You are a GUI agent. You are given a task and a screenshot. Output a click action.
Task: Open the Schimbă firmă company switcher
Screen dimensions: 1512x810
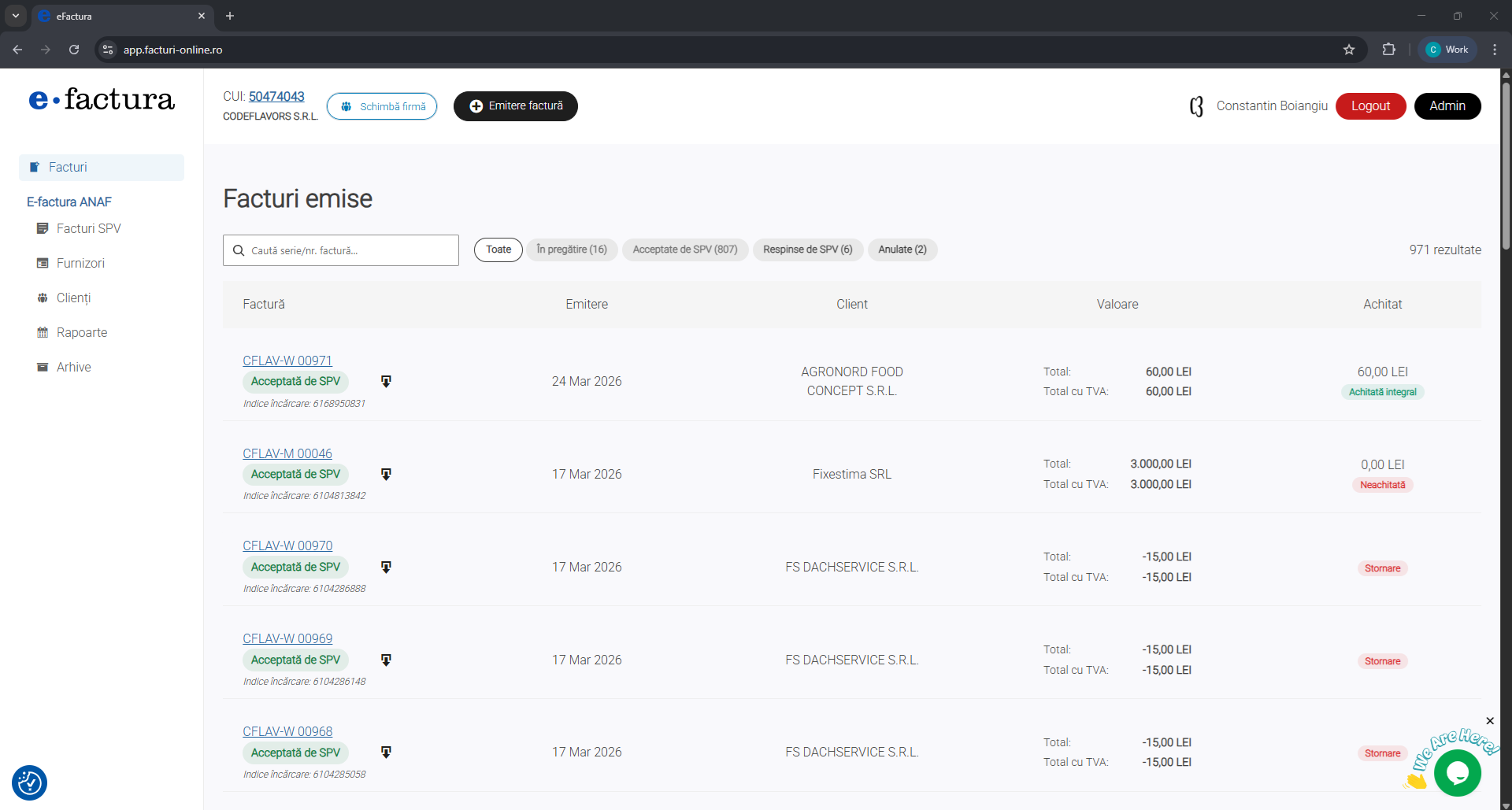pos(382,106)
